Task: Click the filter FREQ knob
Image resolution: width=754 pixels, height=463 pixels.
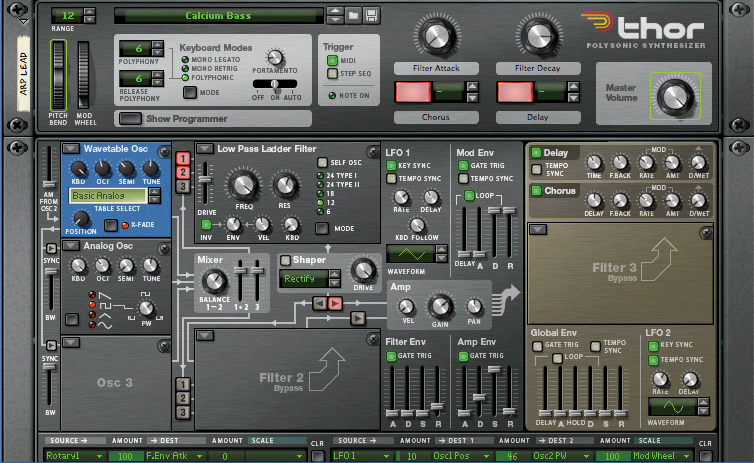Action: pos(243,185)
